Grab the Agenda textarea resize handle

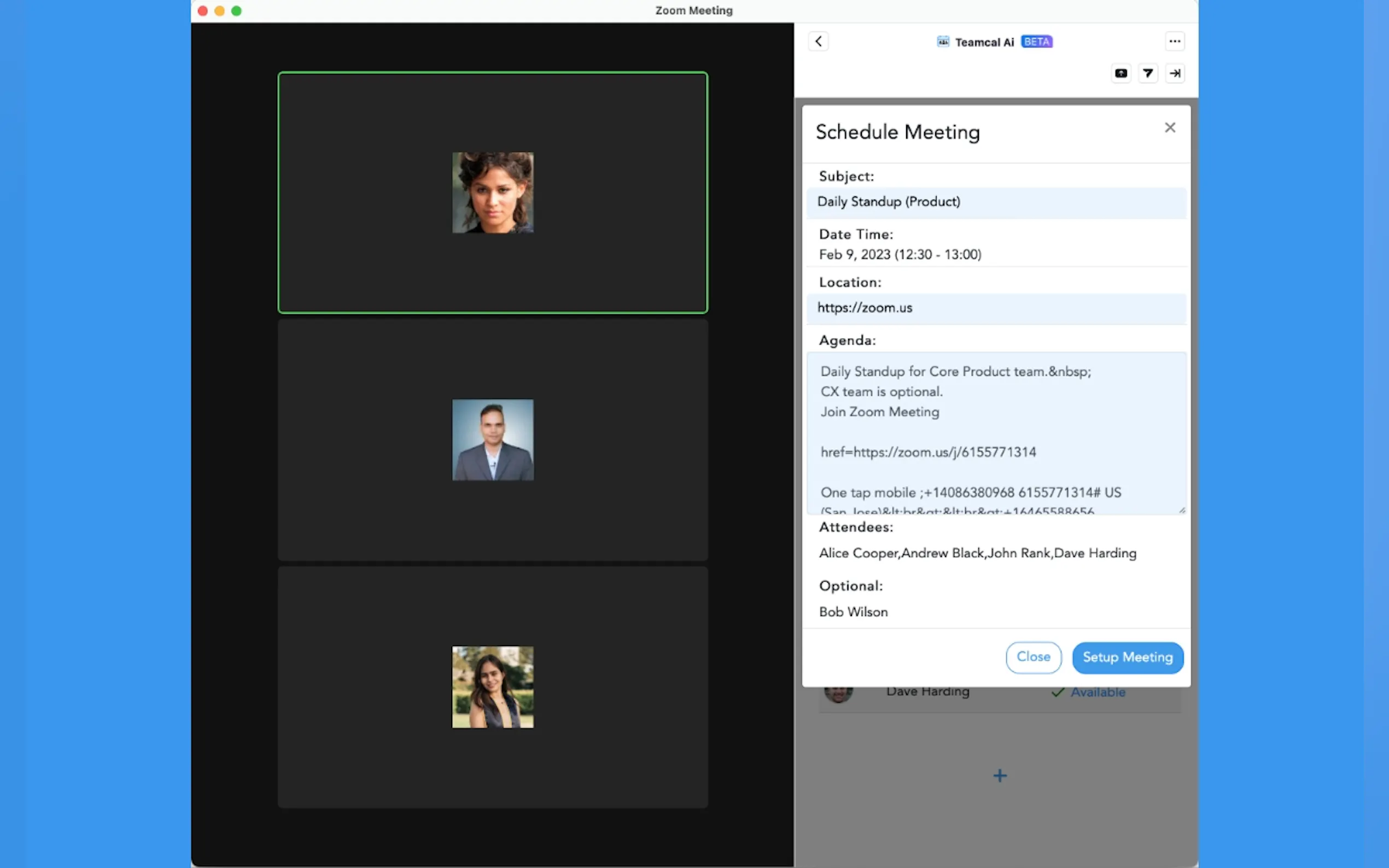pyautogui.click(x=1182, y=510)
